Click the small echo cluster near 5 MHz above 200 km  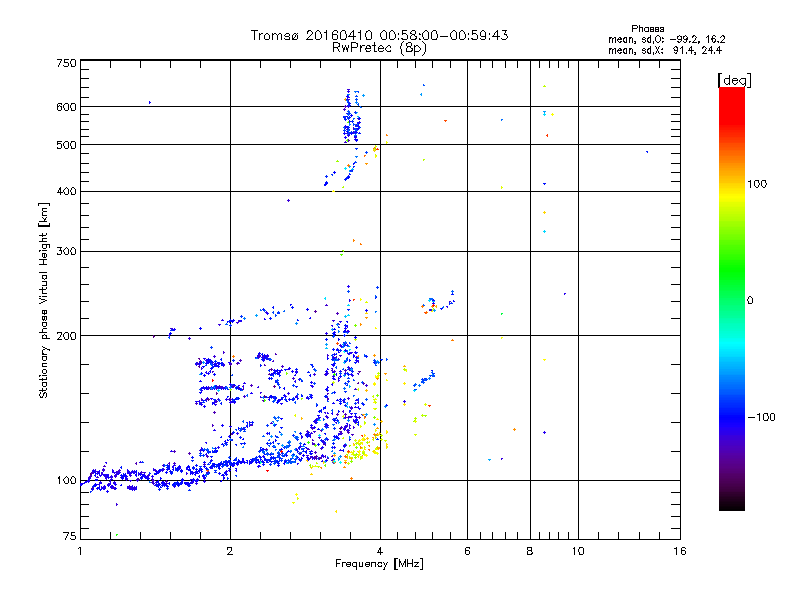pos(430,305)
